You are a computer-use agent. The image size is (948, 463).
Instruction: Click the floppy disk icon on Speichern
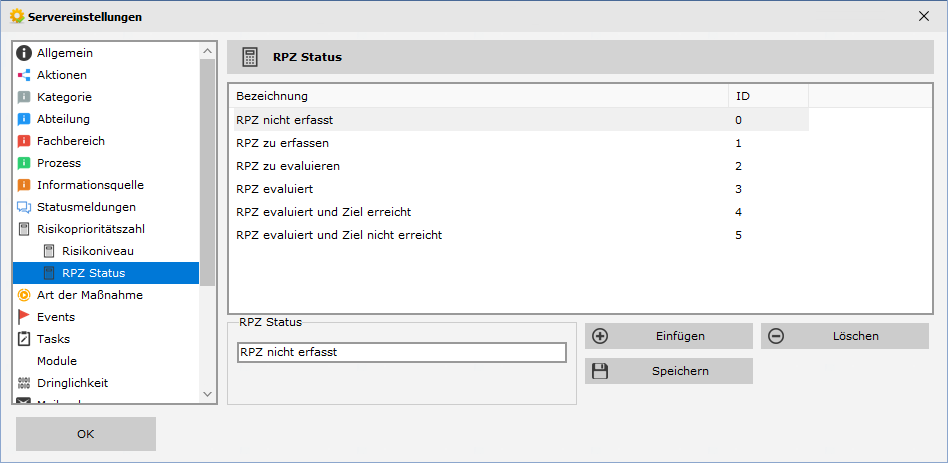(600, 371)
